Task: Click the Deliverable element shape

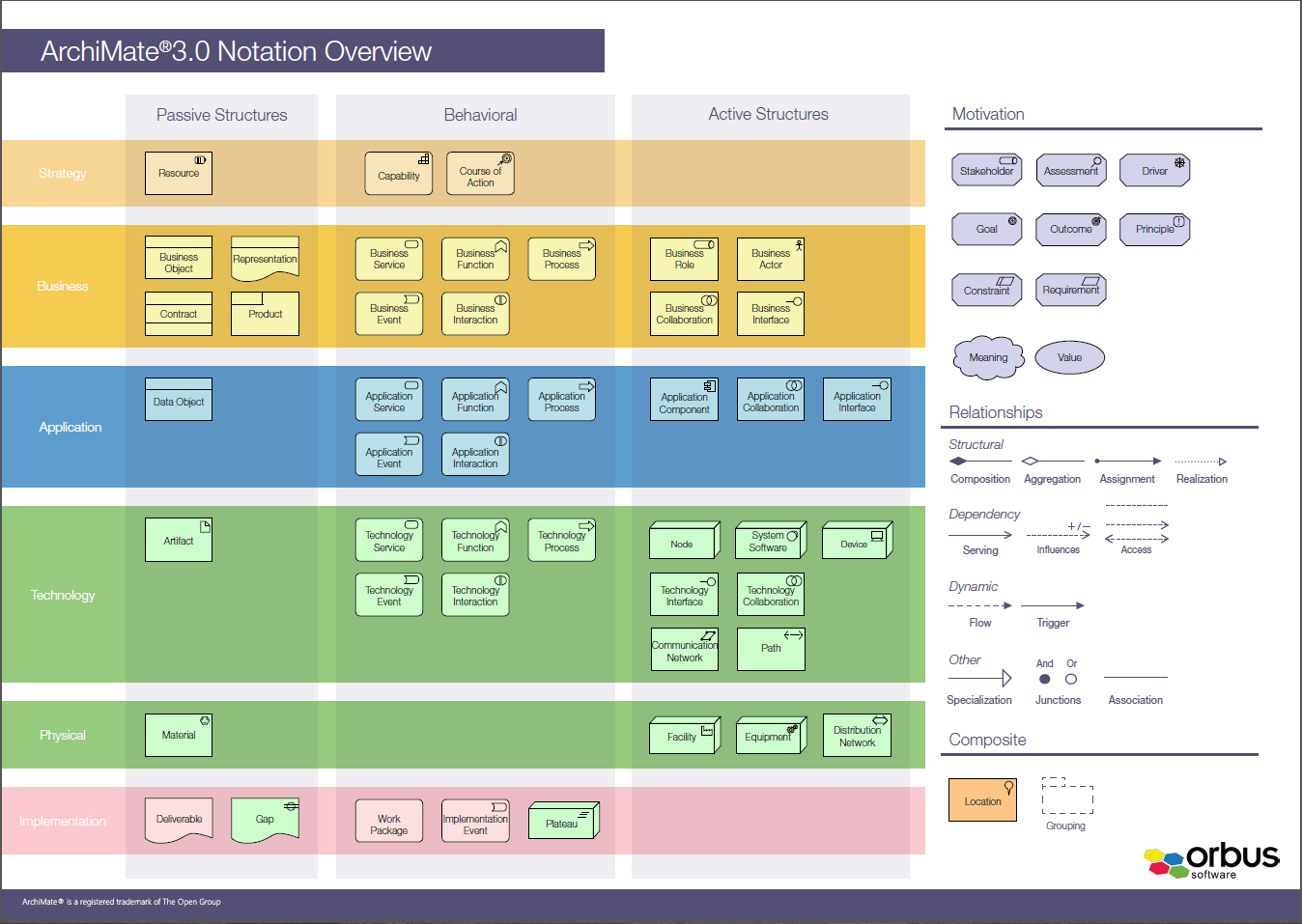Action: [x=179, y=821]
